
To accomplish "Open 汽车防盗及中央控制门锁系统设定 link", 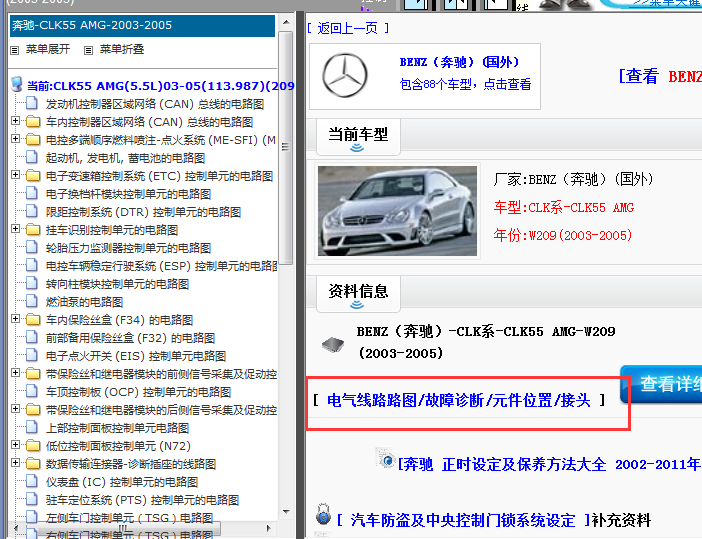I will click(x=463, y=520).
